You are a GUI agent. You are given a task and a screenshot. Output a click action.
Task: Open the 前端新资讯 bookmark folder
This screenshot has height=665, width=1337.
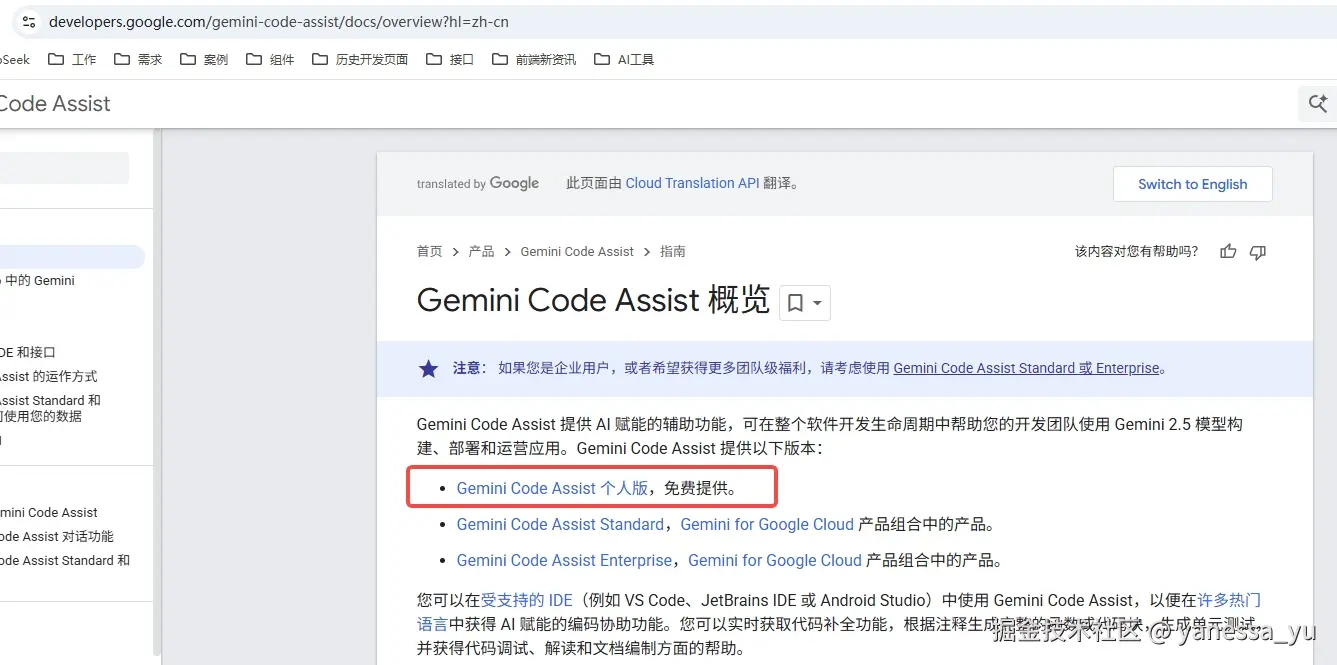(534, 59)
